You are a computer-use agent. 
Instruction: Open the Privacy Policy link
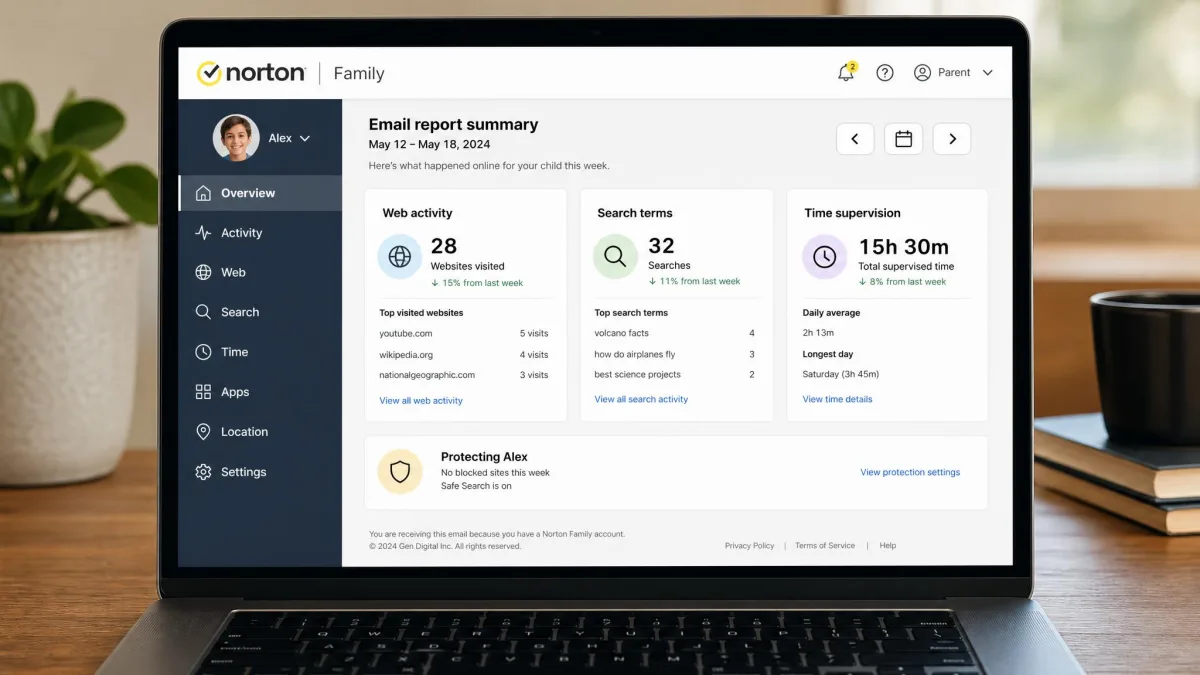[750, 546]
